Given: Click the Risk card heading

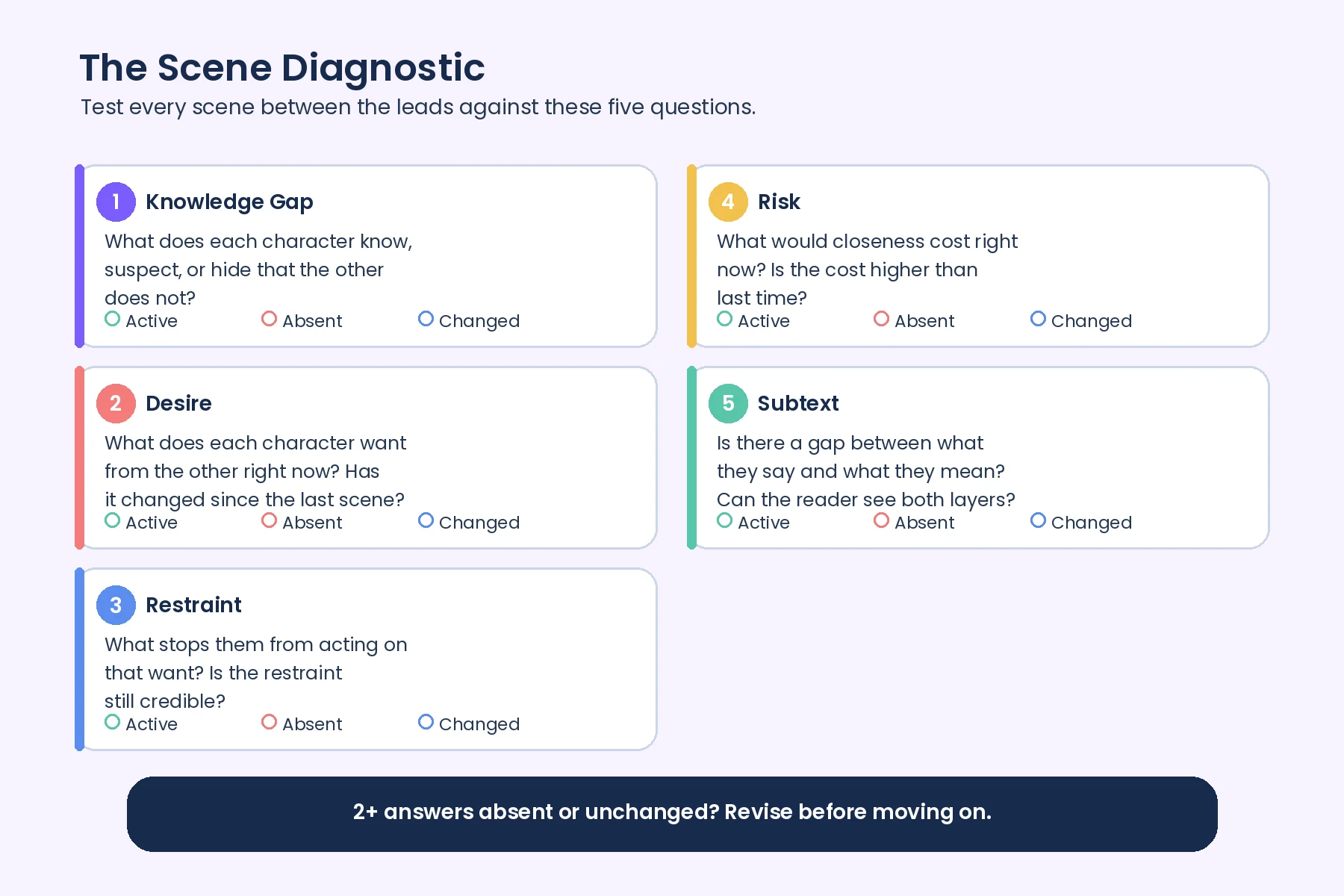Looking at the screenshot, I should click(779, 202).
